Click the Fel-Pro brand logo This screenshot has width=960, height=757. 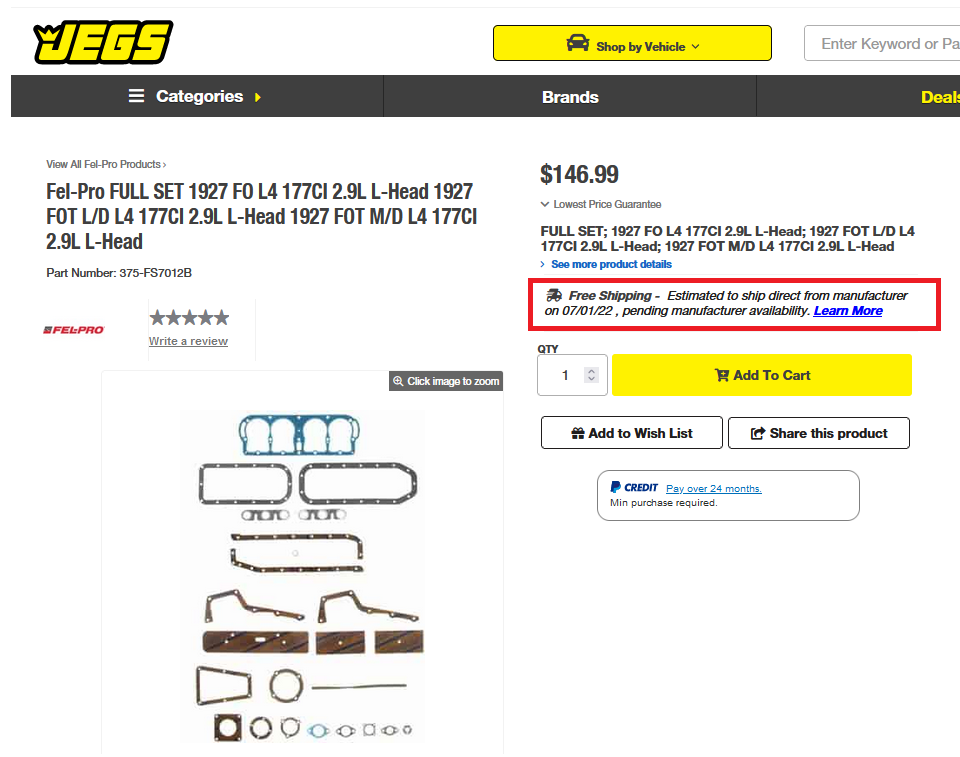73,330
